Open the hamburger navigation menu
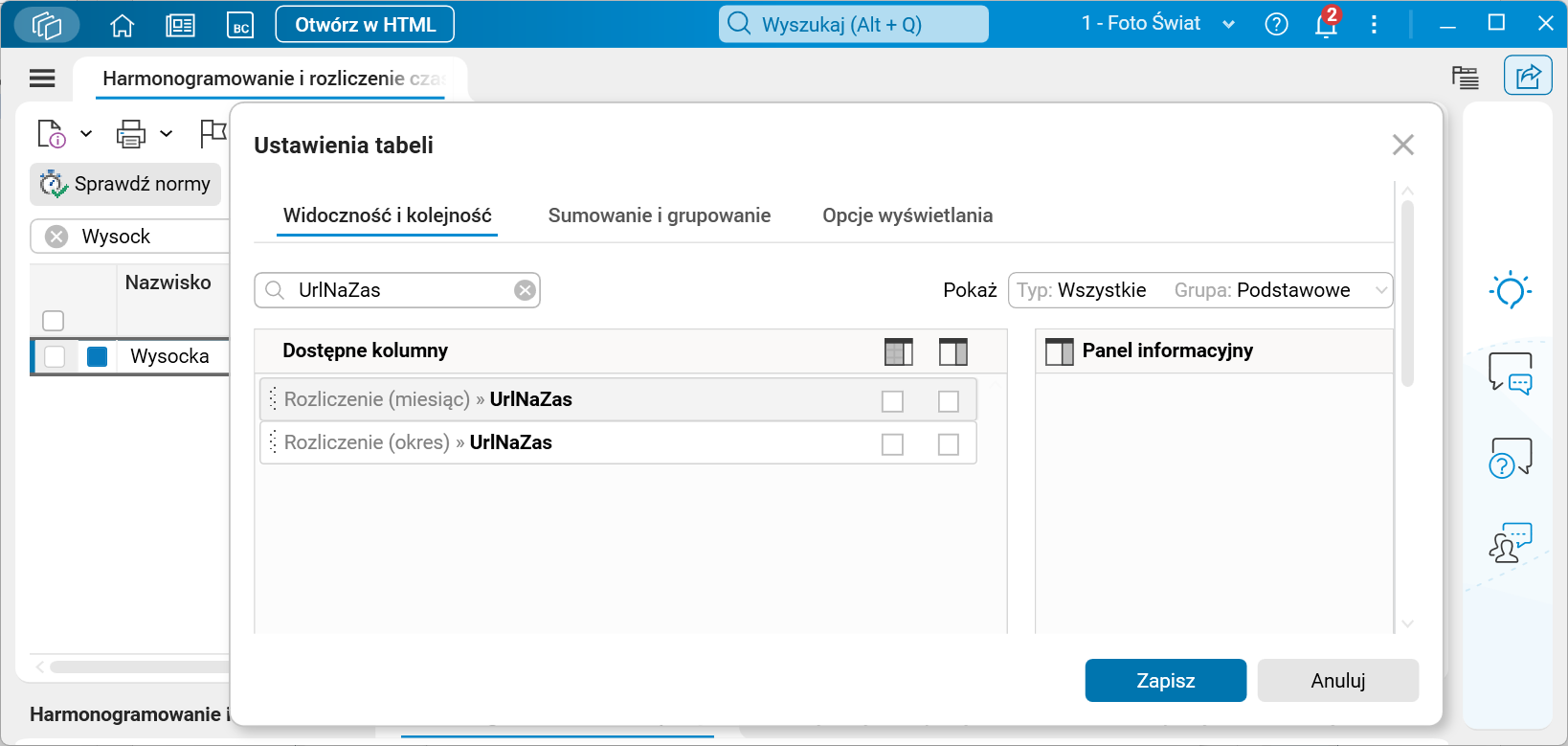Screen dimensions: 1568x746 (x=42, y=79)
